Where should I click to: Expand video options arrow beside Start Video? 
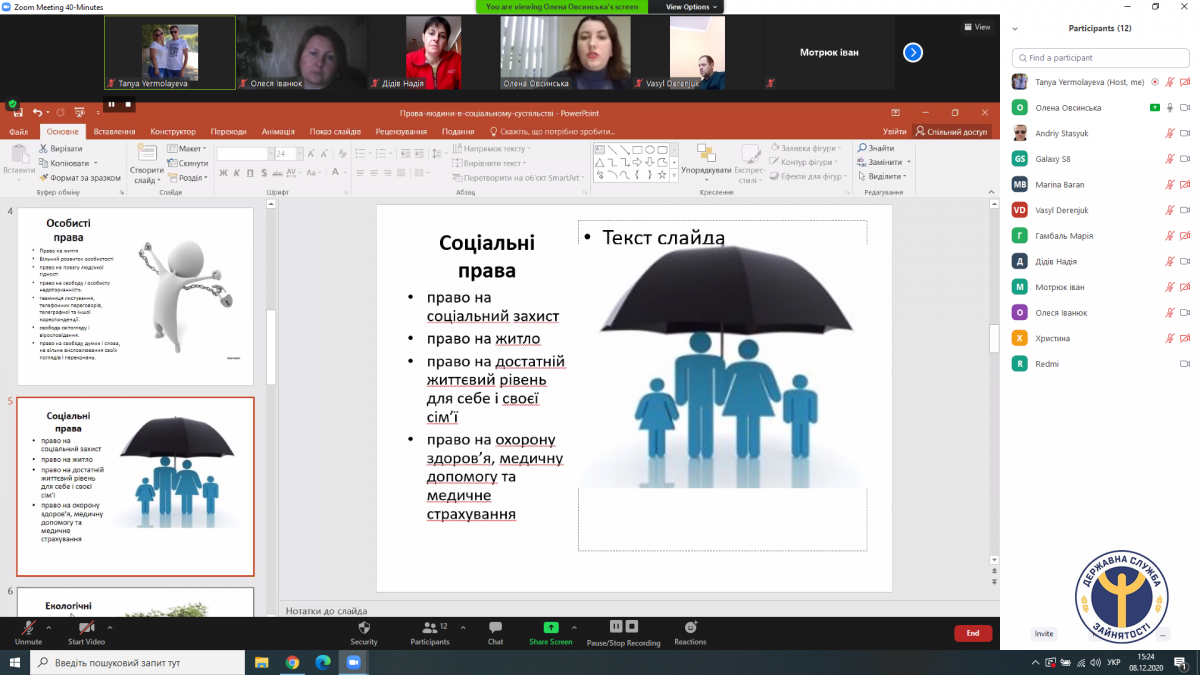pyautogui.click(x=110, y=627)
